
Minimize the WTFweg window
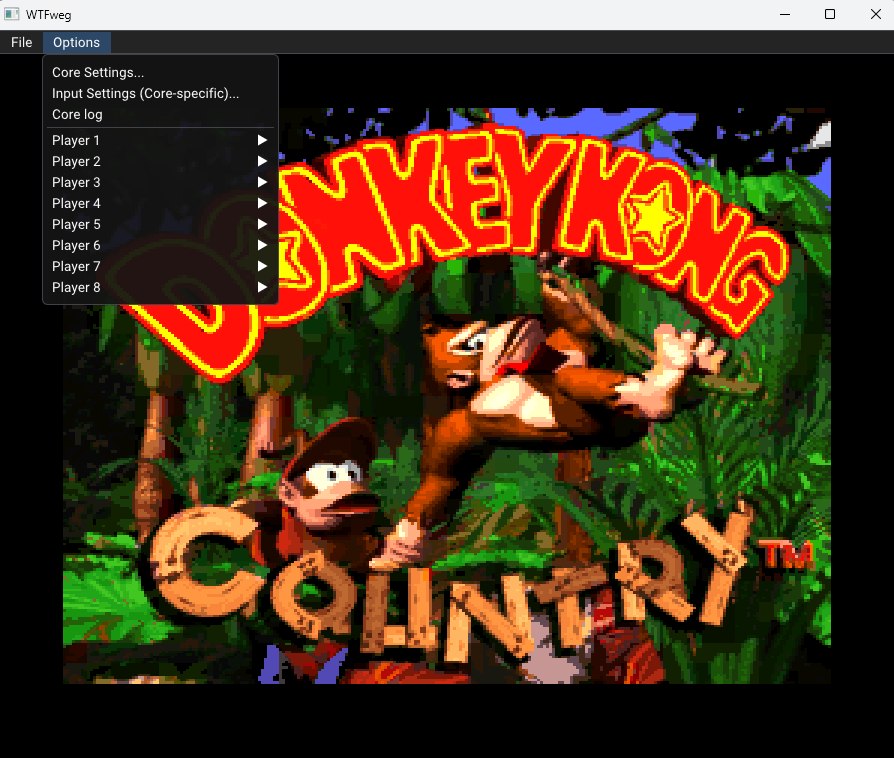(x=784, y=14)
